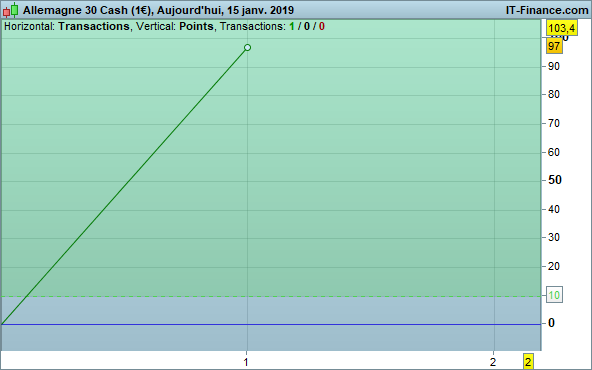
Task: Click the green 10 level label
Action: (554, 295)
